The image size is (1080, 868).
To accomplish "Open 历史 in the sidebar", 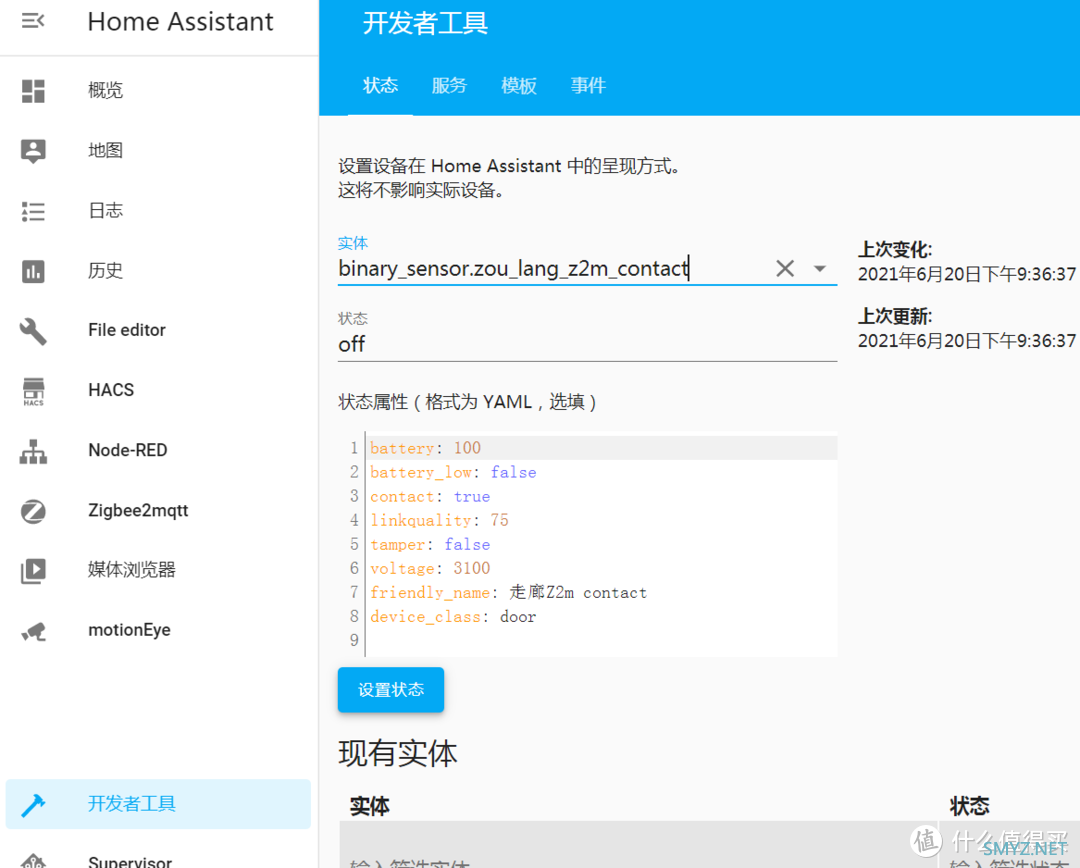I will [158, 271].
